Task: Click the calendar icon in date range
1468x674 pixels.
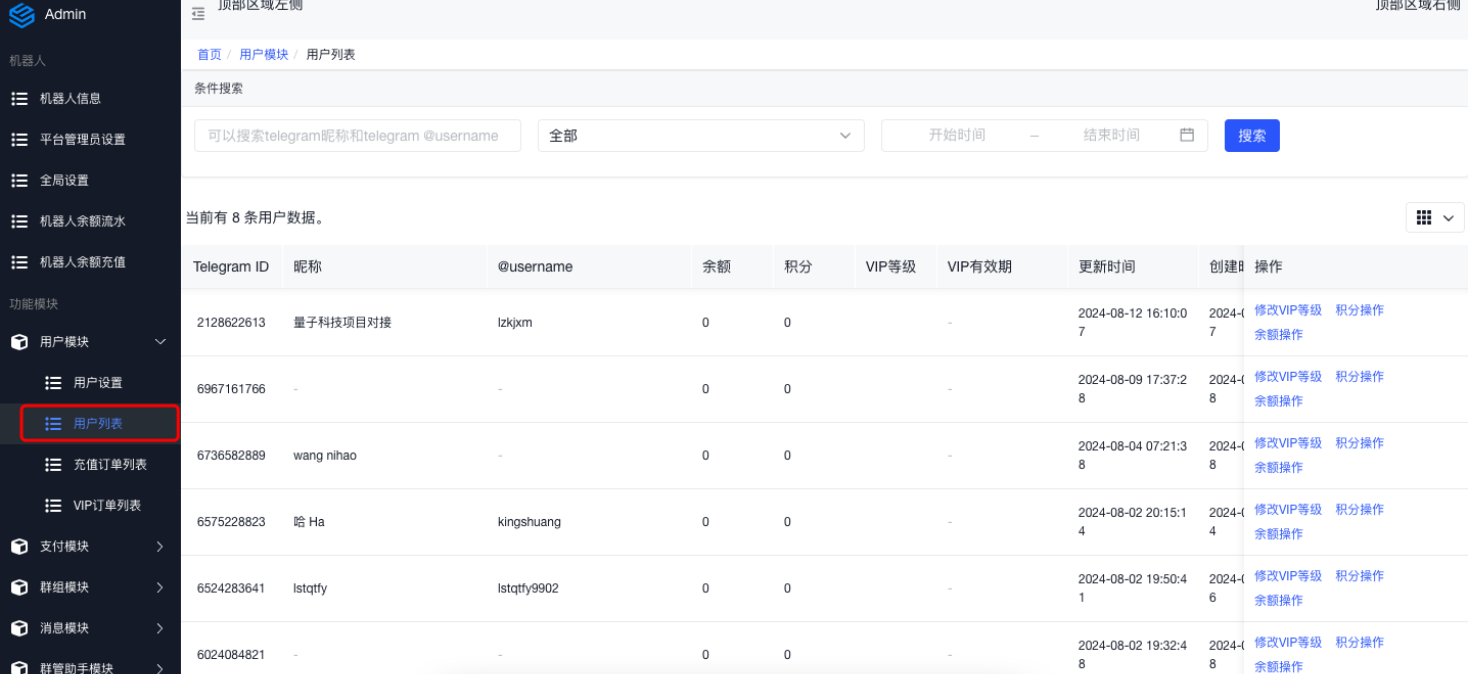Action: coord(1187,135)
